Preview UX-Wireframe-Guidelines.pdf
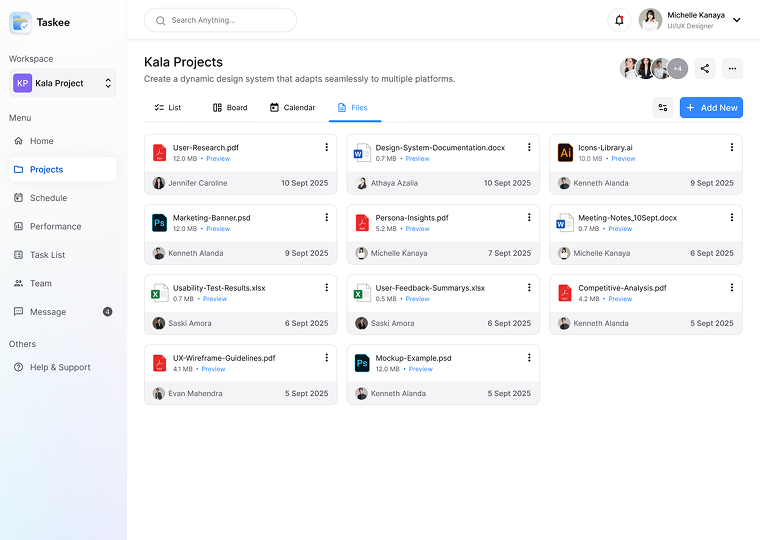The height and width of the screenshot is (540, 760). [x=213, y=369]
